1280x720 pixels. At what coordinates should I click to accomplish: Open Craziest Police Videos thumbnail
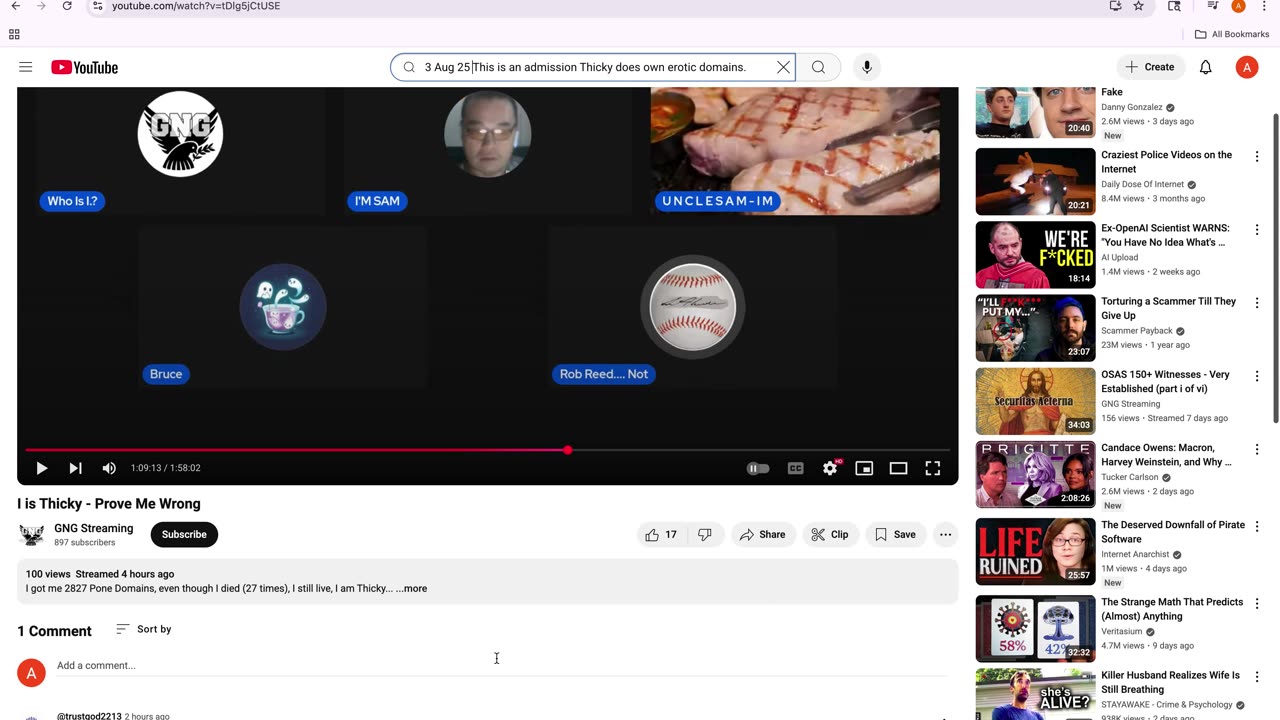pyautogui.click(x=1035, y=181)
